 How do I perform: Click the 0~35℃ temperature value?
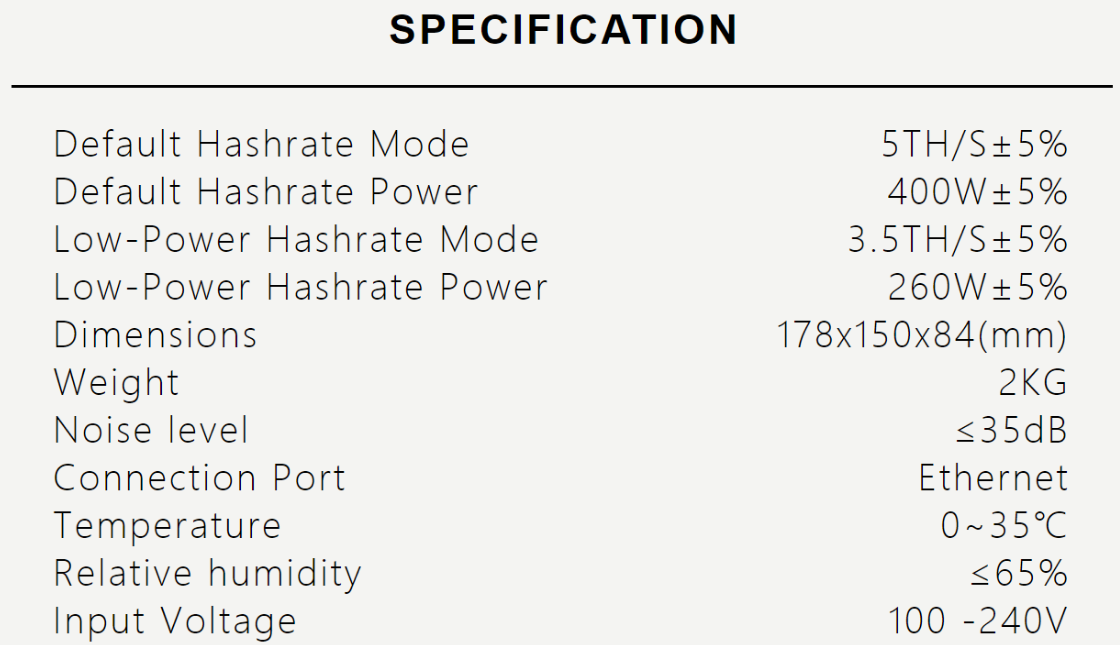(1003, 526)
